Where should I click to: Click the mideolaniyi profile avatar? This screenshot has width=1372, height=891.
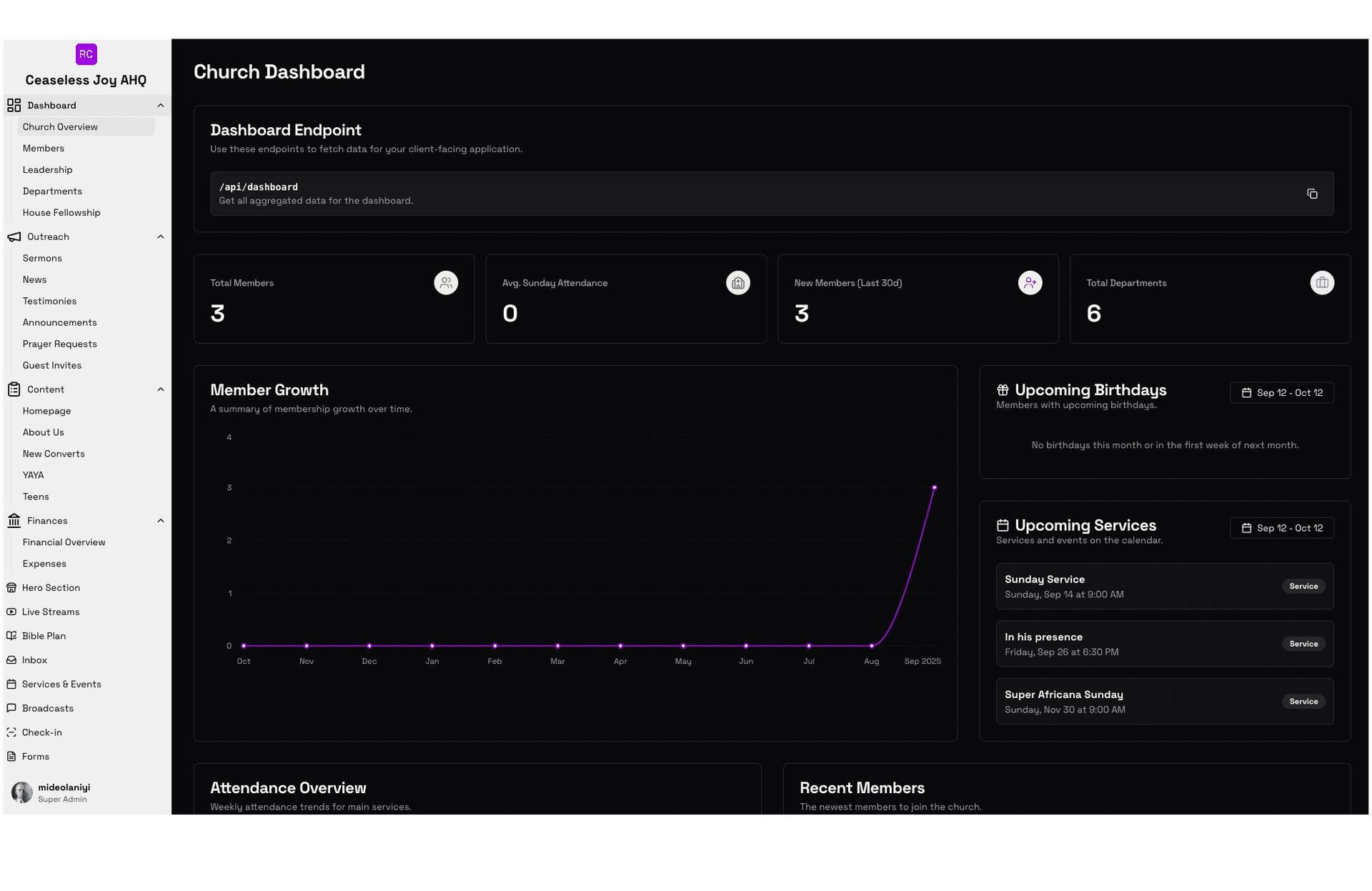pos(21,793)
